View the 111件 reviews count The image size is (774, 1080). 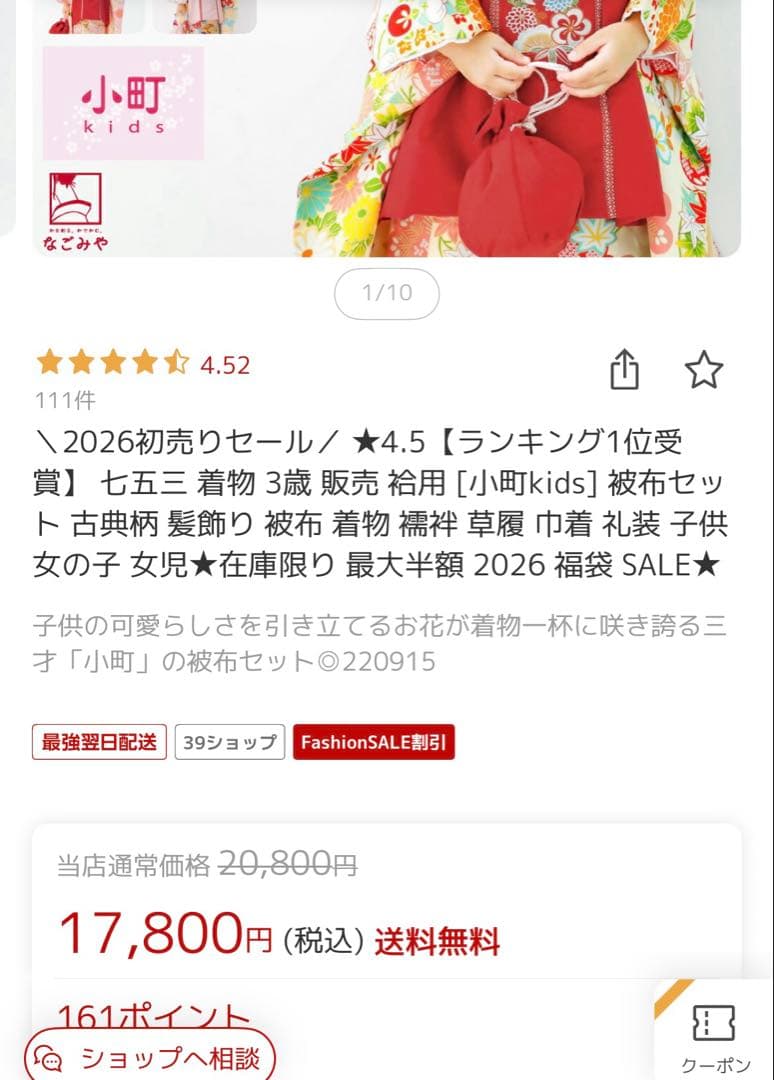65,400
